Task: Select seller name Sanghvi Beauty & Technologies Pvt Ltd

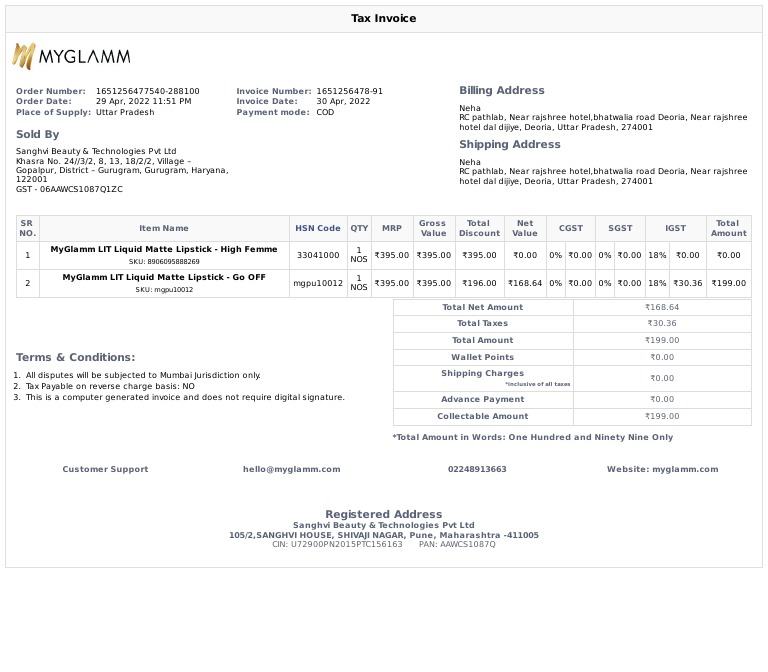Action: (96, 151)
